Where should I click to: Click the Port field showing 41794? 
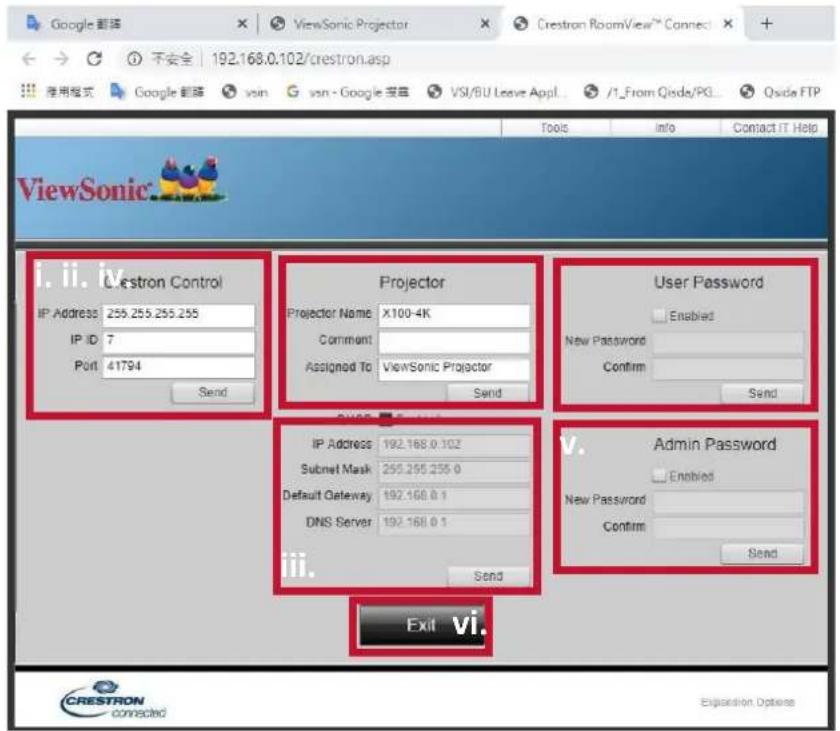tap(178, 367)
